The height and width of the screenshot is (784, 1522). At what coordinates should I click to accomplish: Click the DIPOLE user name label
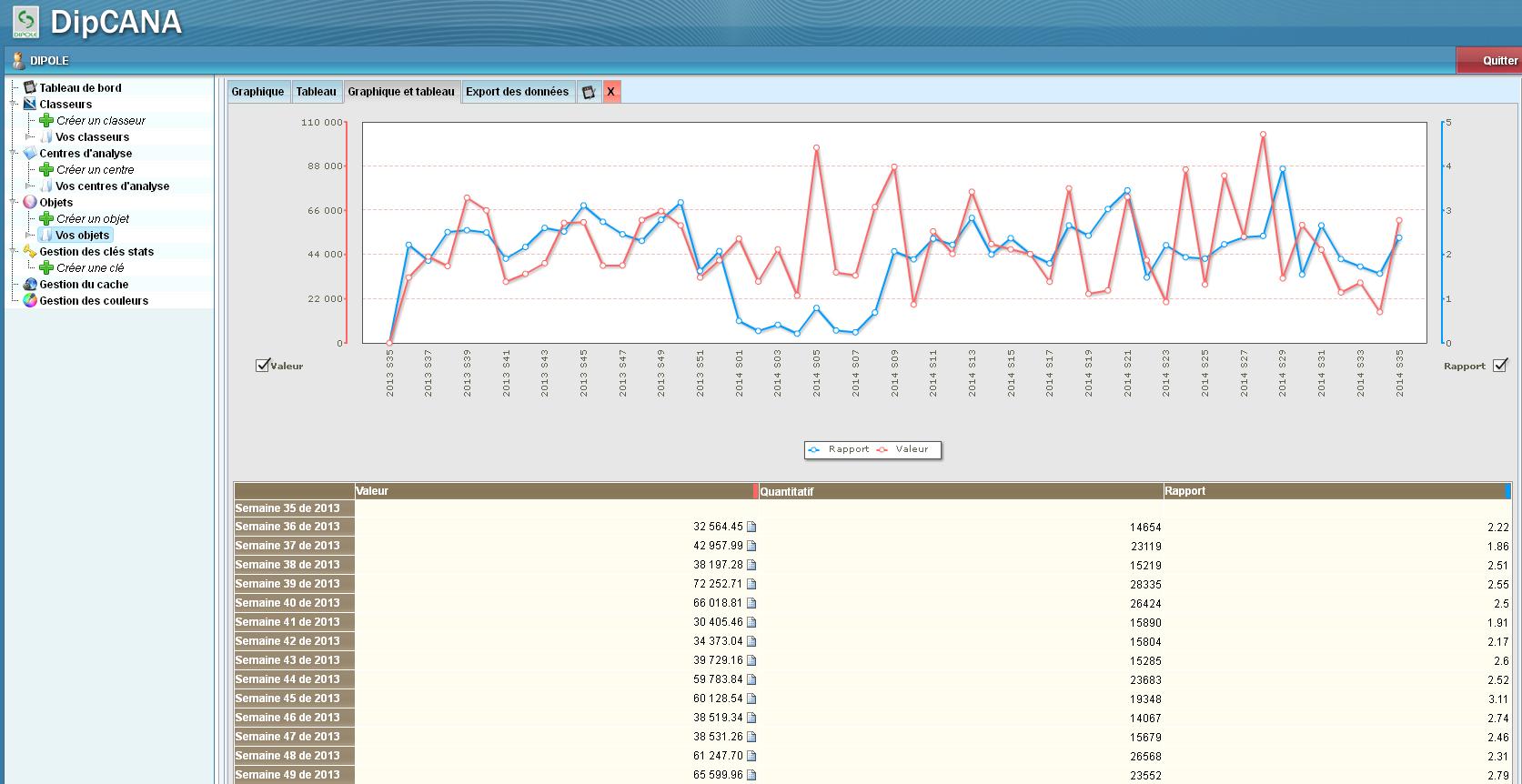49,61
